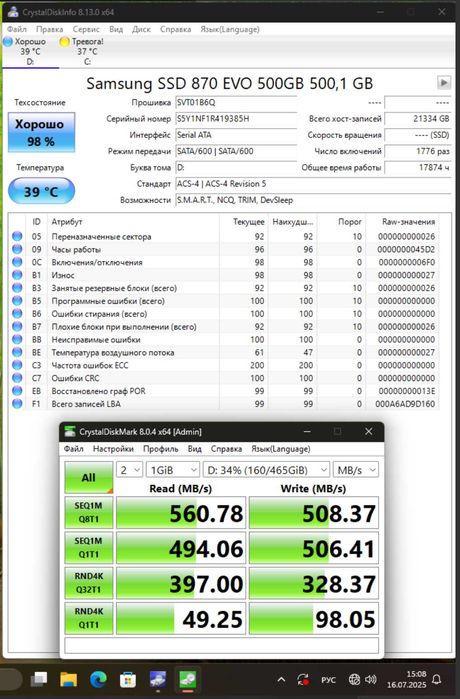
Task: Select the C: disk tab marked Тревога!
Action: pyautogui.click(x=87, y=52)
